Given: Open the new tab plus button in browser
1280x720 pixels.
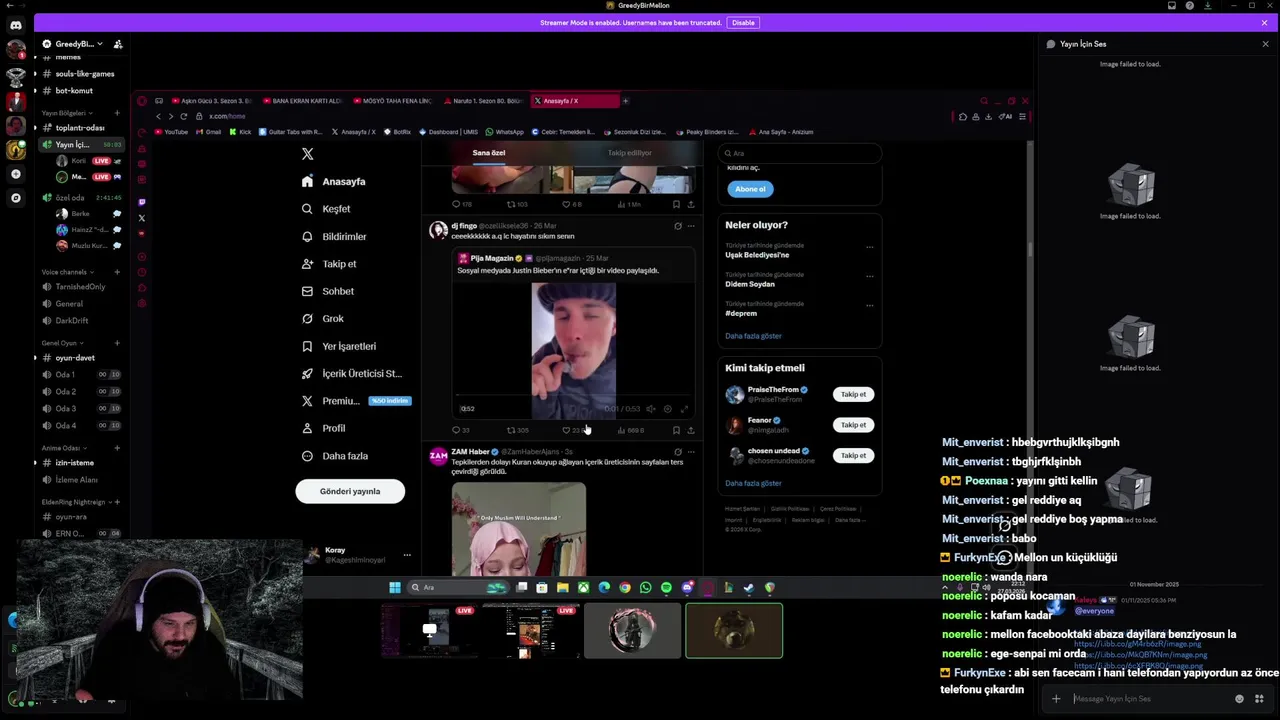Looking at the screenshot, I should point(625,101).
